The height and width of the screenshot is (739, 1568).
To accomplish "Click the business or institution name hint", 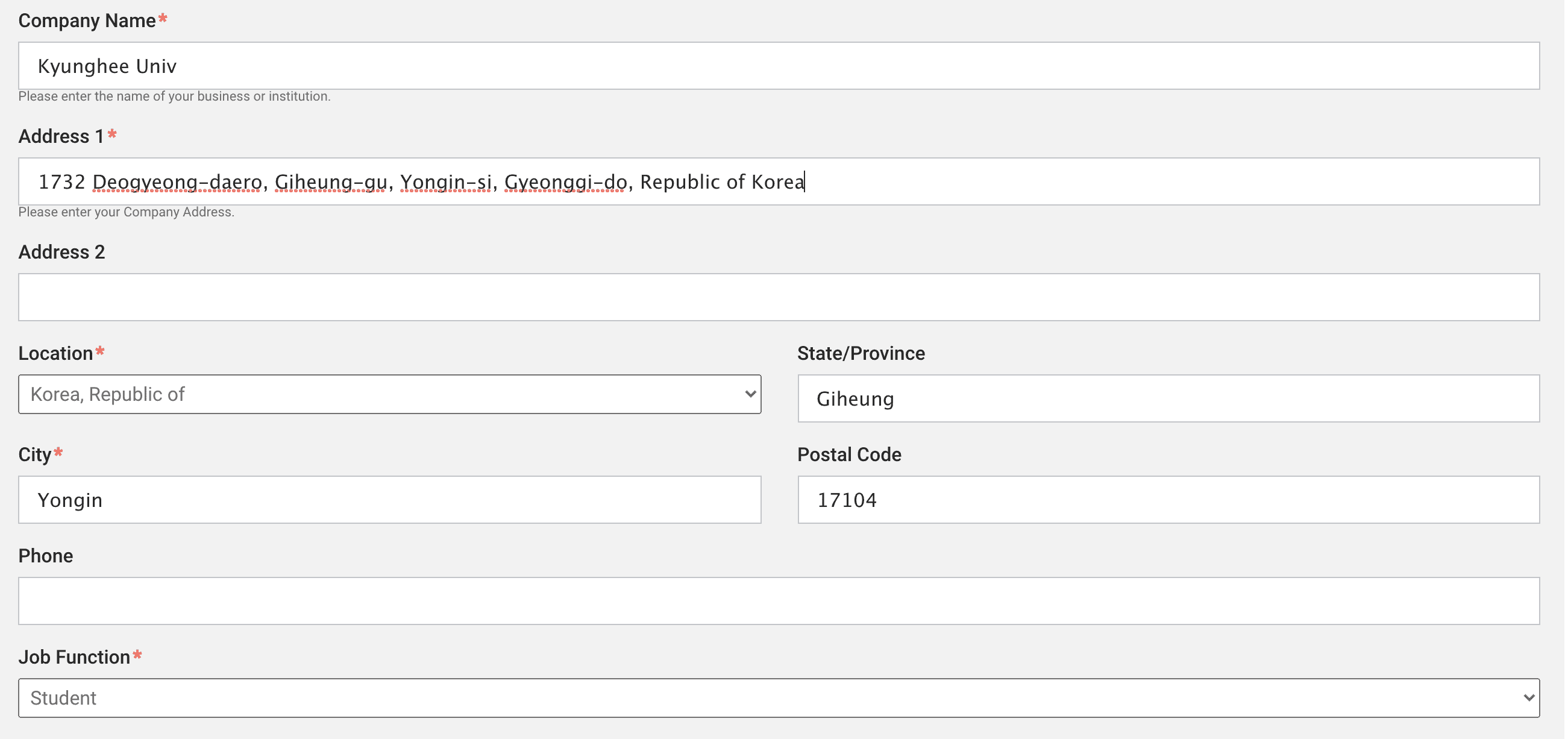I will (174, 96).
